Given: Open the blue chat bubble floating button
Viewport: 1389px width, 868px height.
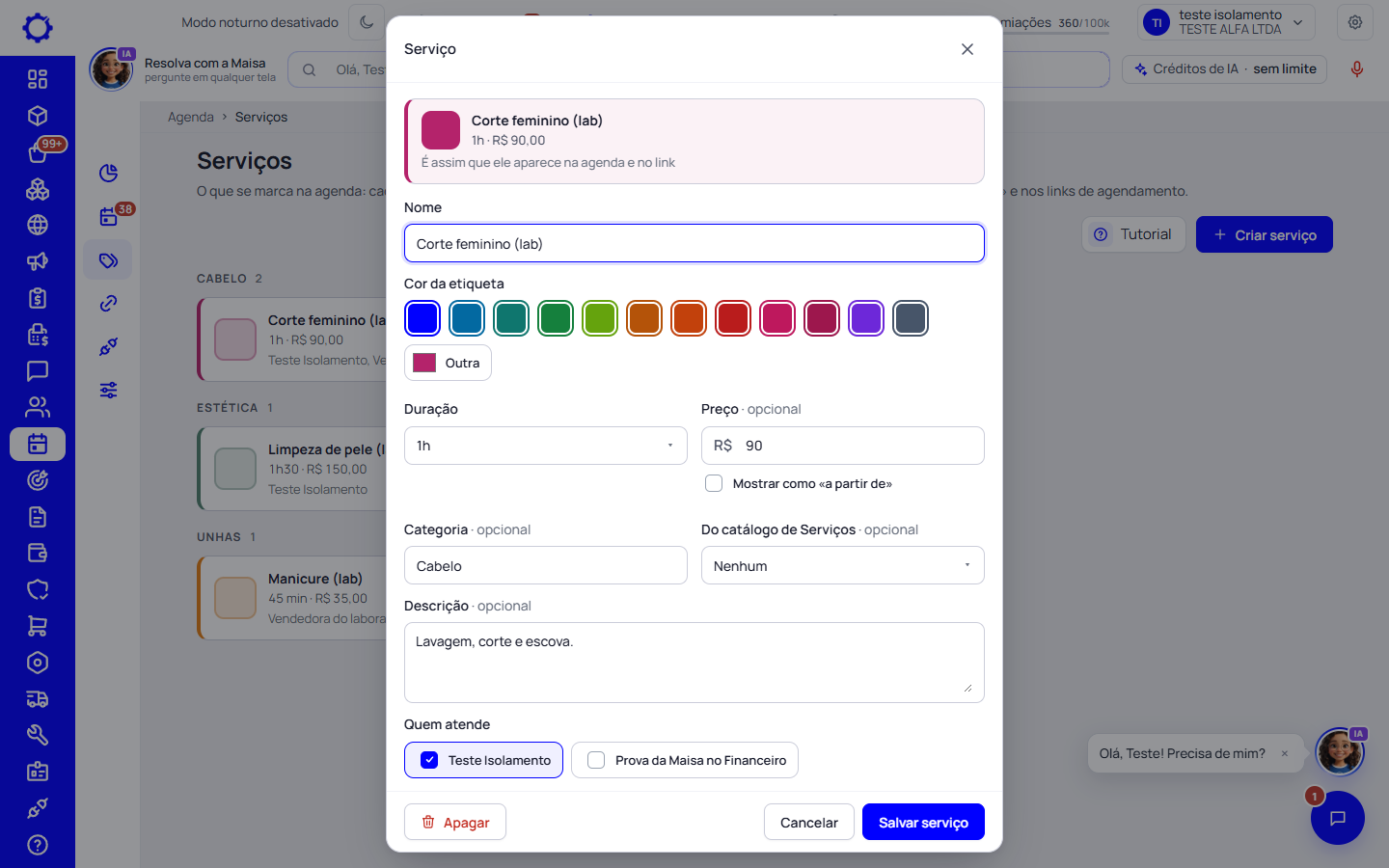Looking at the screenshot, I should [1337, 818].
